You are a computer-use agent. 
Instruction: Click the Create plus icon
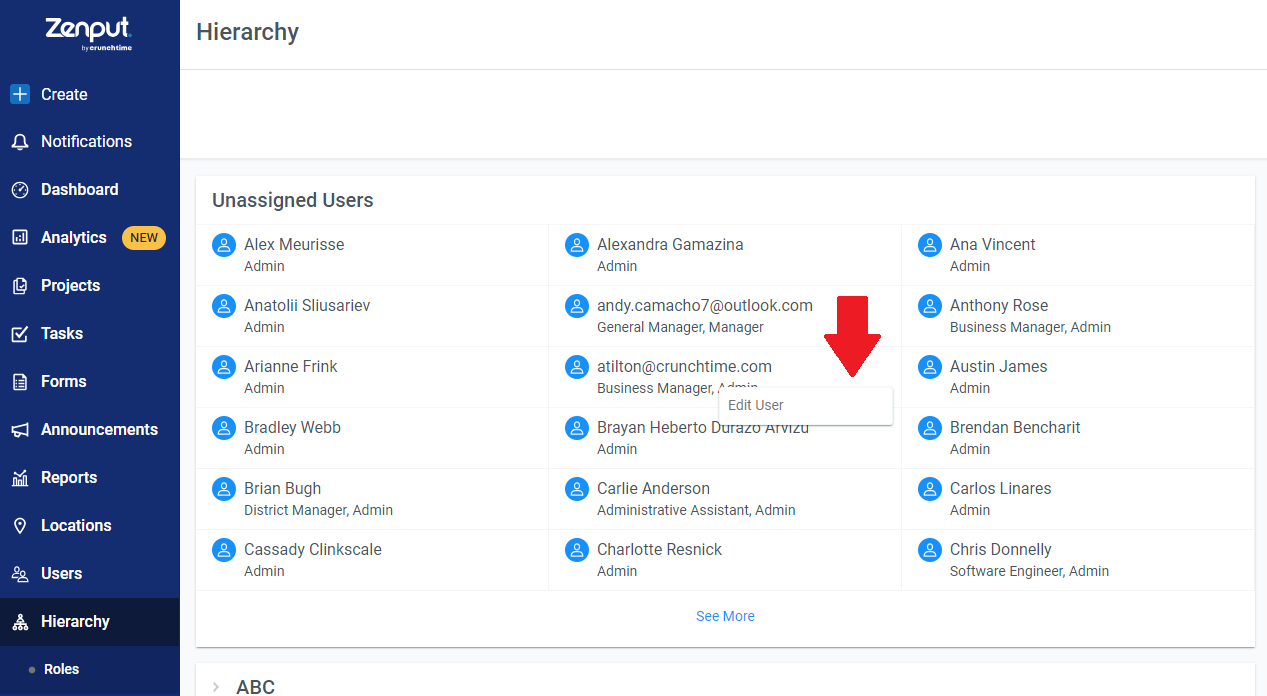click(x=20, y=94)
